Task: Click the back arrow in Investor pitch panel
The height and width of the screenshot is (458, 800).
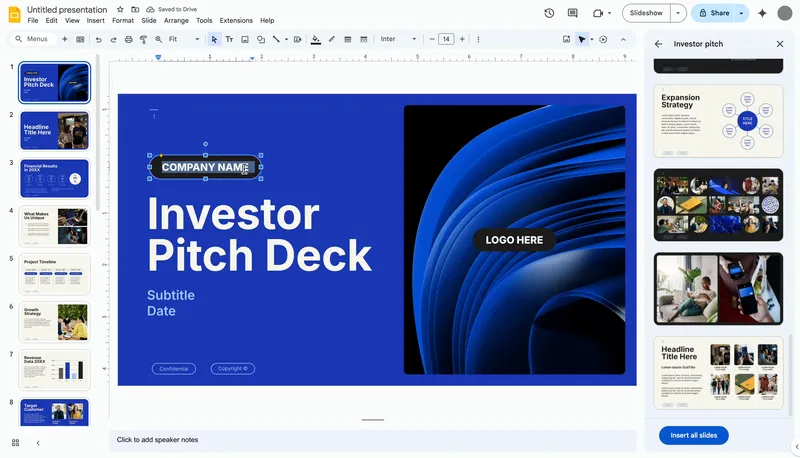Action: pyautogui.click(x=659, y=44)
